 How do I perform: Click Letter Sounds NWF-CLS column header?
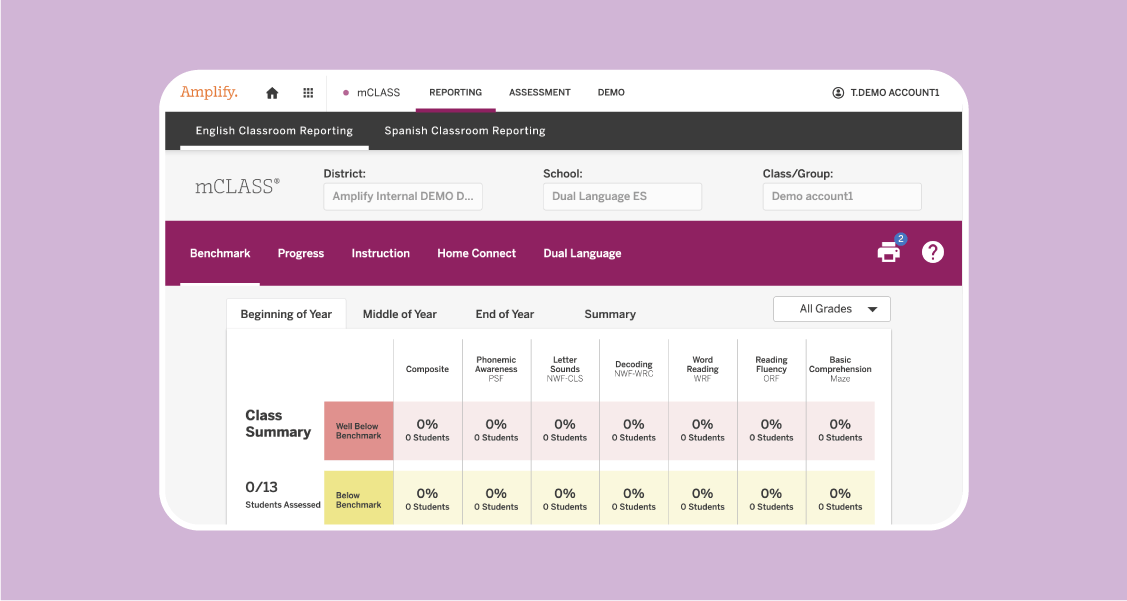565,369
